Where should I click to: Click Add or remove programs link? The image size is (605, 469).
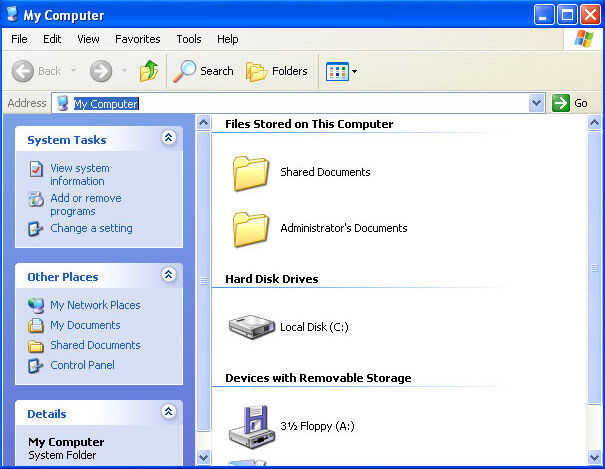click(x=86, y=204)
